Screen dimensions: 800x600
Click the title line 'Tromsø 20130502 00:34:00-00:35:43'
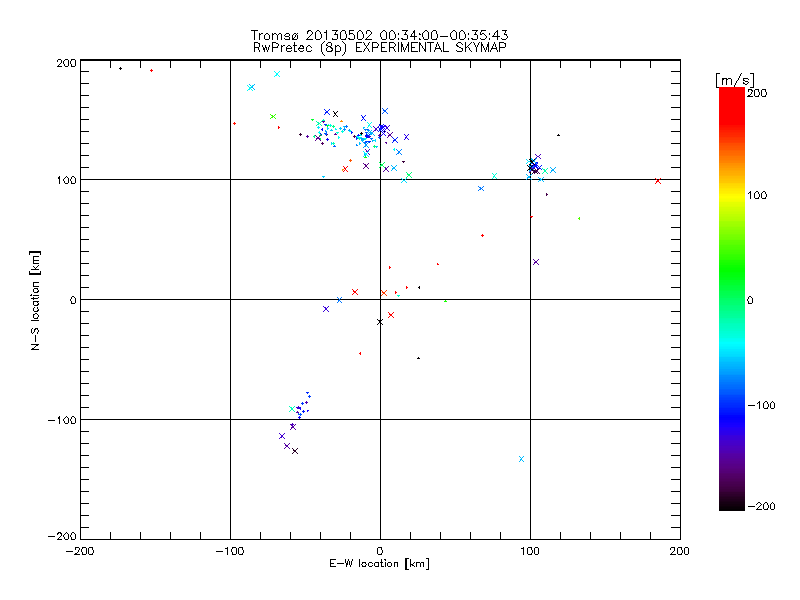click(x=379, y=35)
